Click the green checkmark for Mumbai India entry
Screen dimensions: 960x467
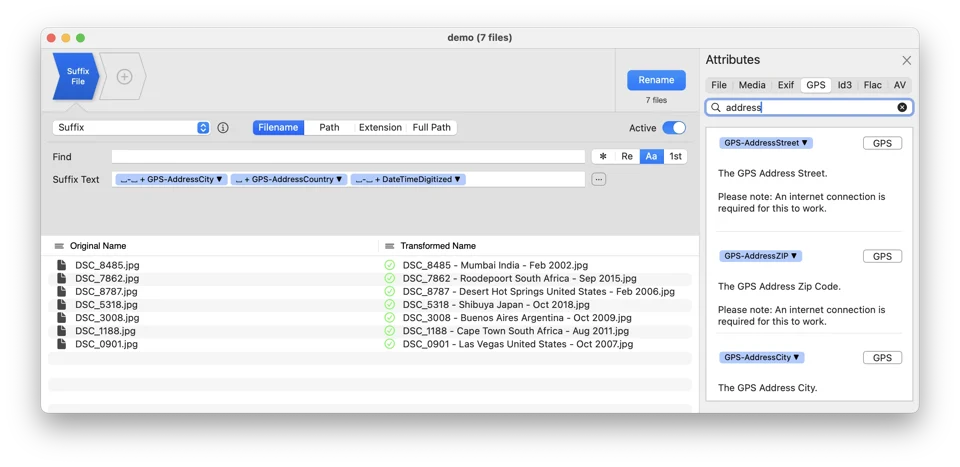(389, 265)
